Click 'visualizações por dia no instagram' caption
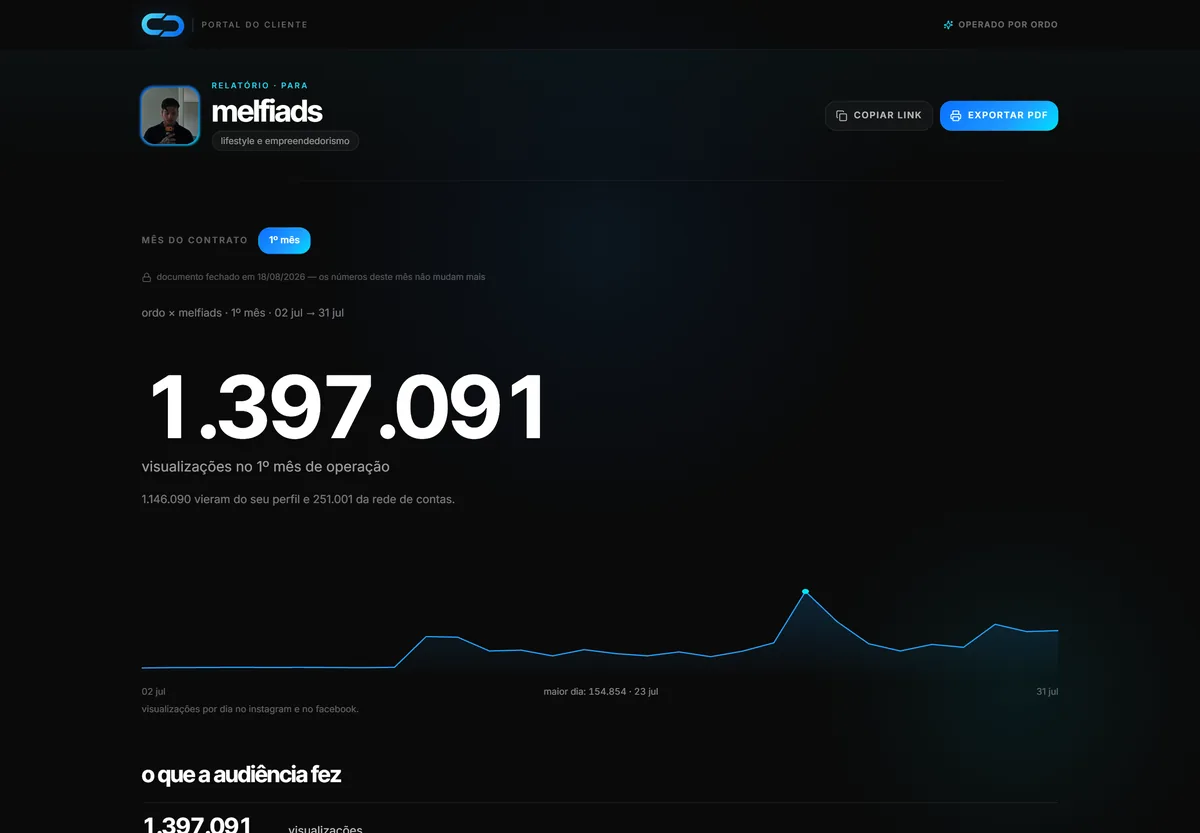The image size is (1200, 833). pos(250,709)
